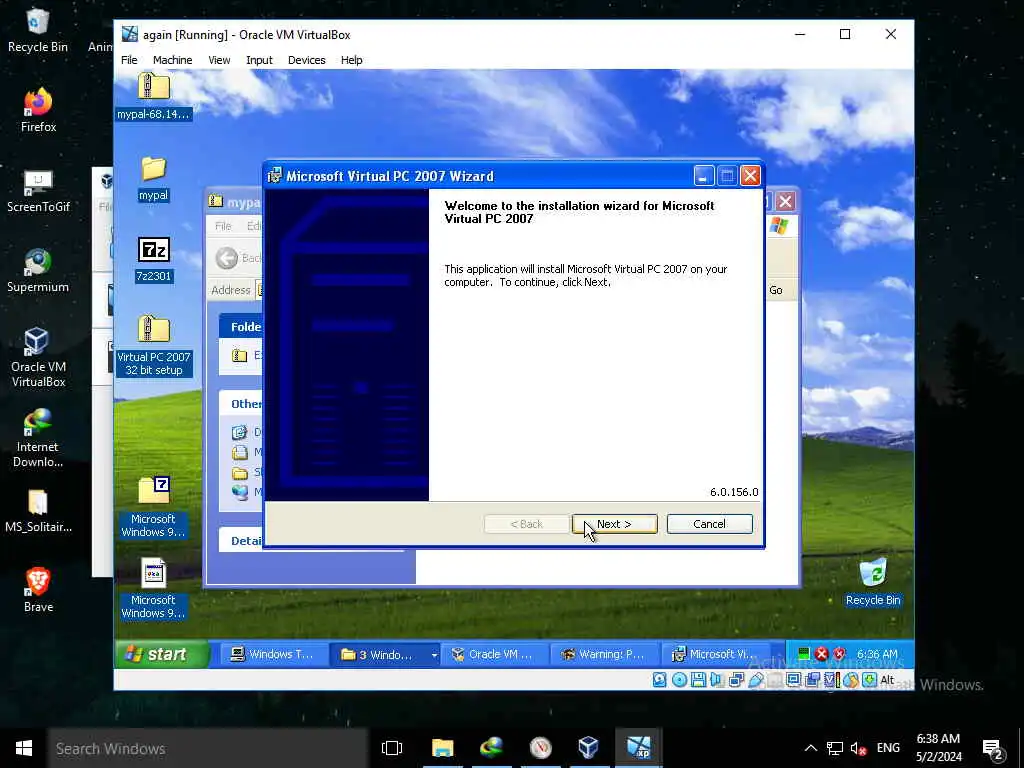Click the green network monitor tray icon

coord(804,654)
